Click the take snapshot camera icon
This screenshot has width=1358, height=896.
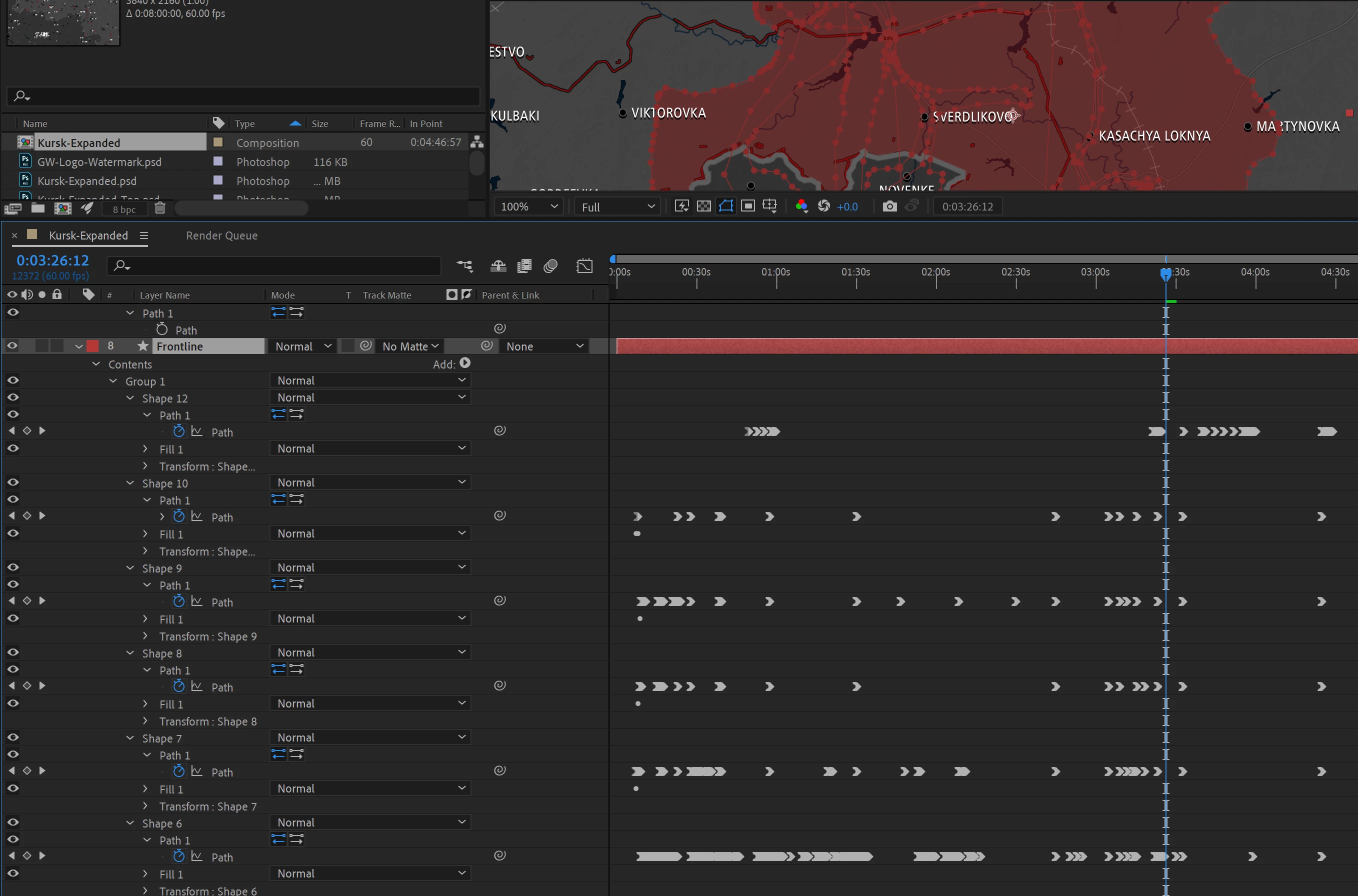pos(889,206)
